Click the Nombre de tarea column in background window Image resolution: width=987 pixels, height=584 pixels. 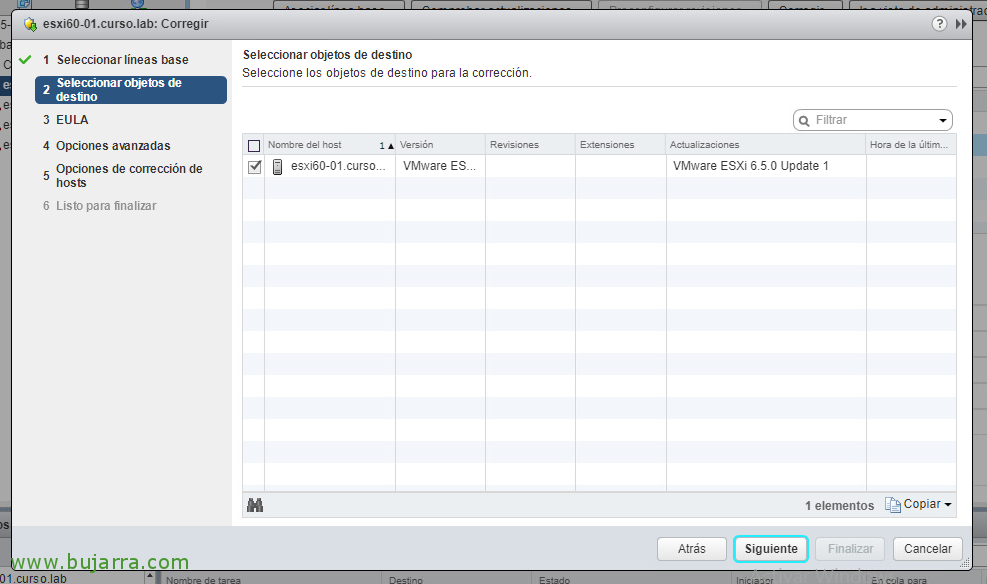pos(203,580)
